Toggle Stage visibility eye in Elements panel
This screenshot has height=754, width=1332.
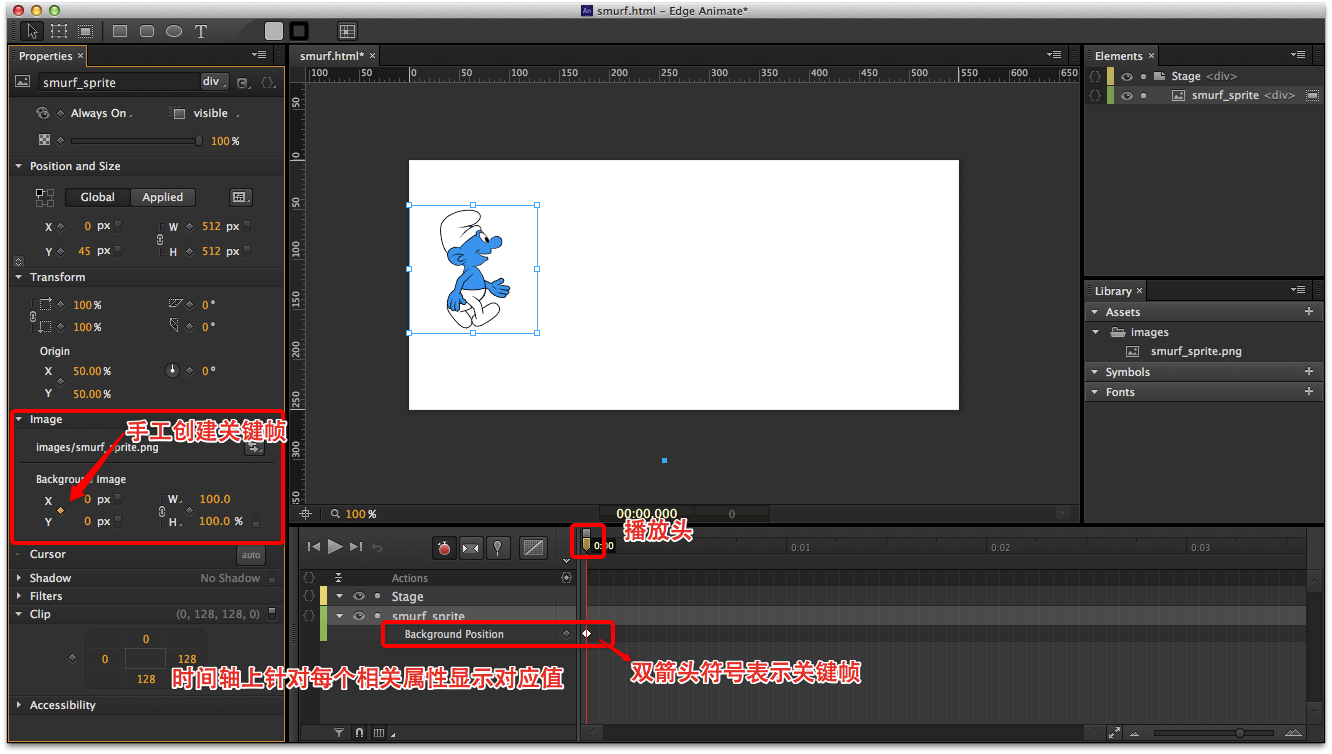(x=1127, y=76)
